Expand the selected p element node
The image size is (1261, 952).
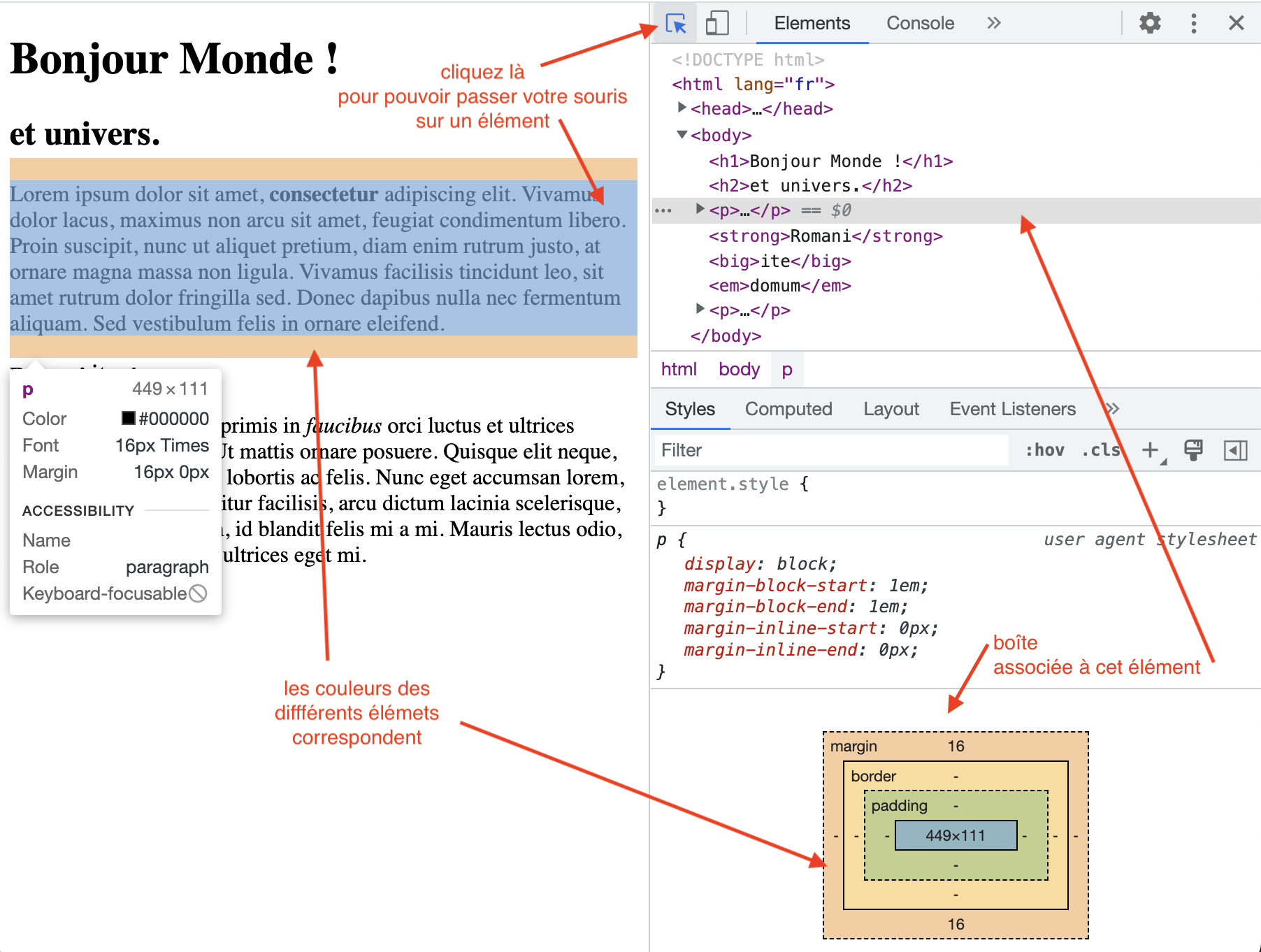point(700,209)
